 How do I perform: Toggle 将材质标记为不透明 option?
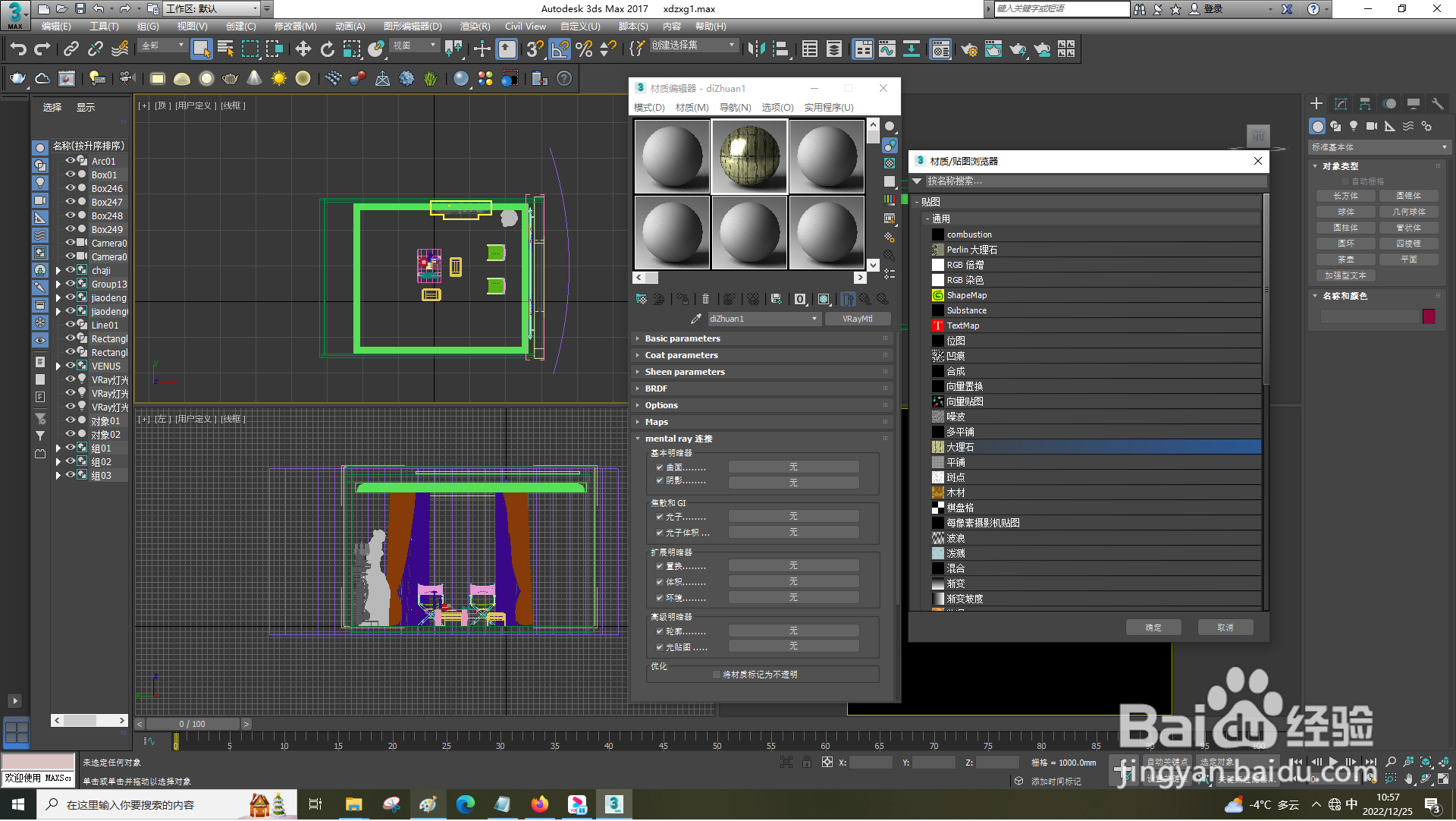(716, 674)
